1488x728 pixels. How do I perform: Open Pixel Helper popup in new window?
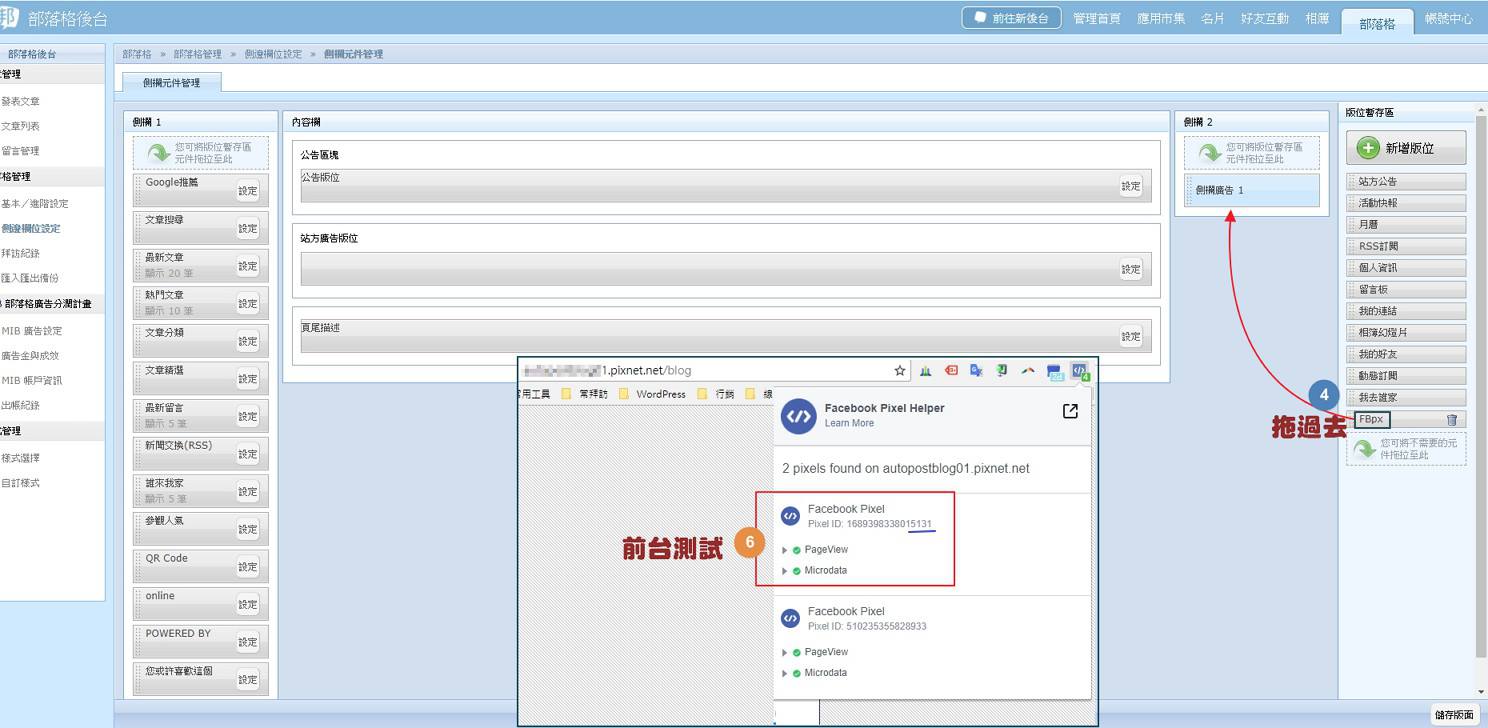(1070, 411)
